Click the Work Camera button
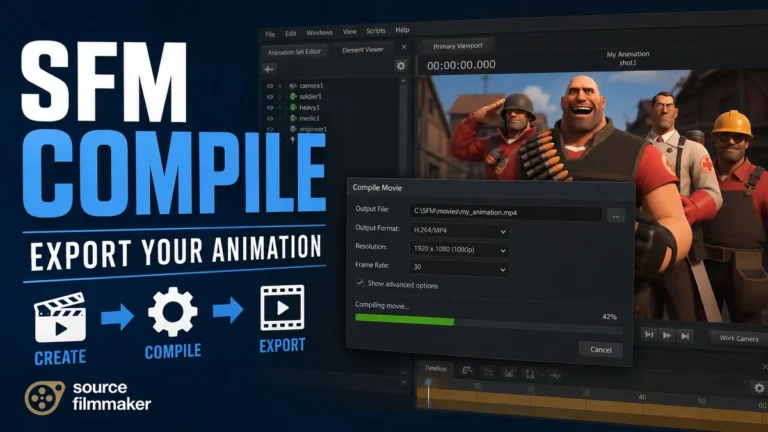Viewport: 768px width, 432px height. tap(739, 338)
